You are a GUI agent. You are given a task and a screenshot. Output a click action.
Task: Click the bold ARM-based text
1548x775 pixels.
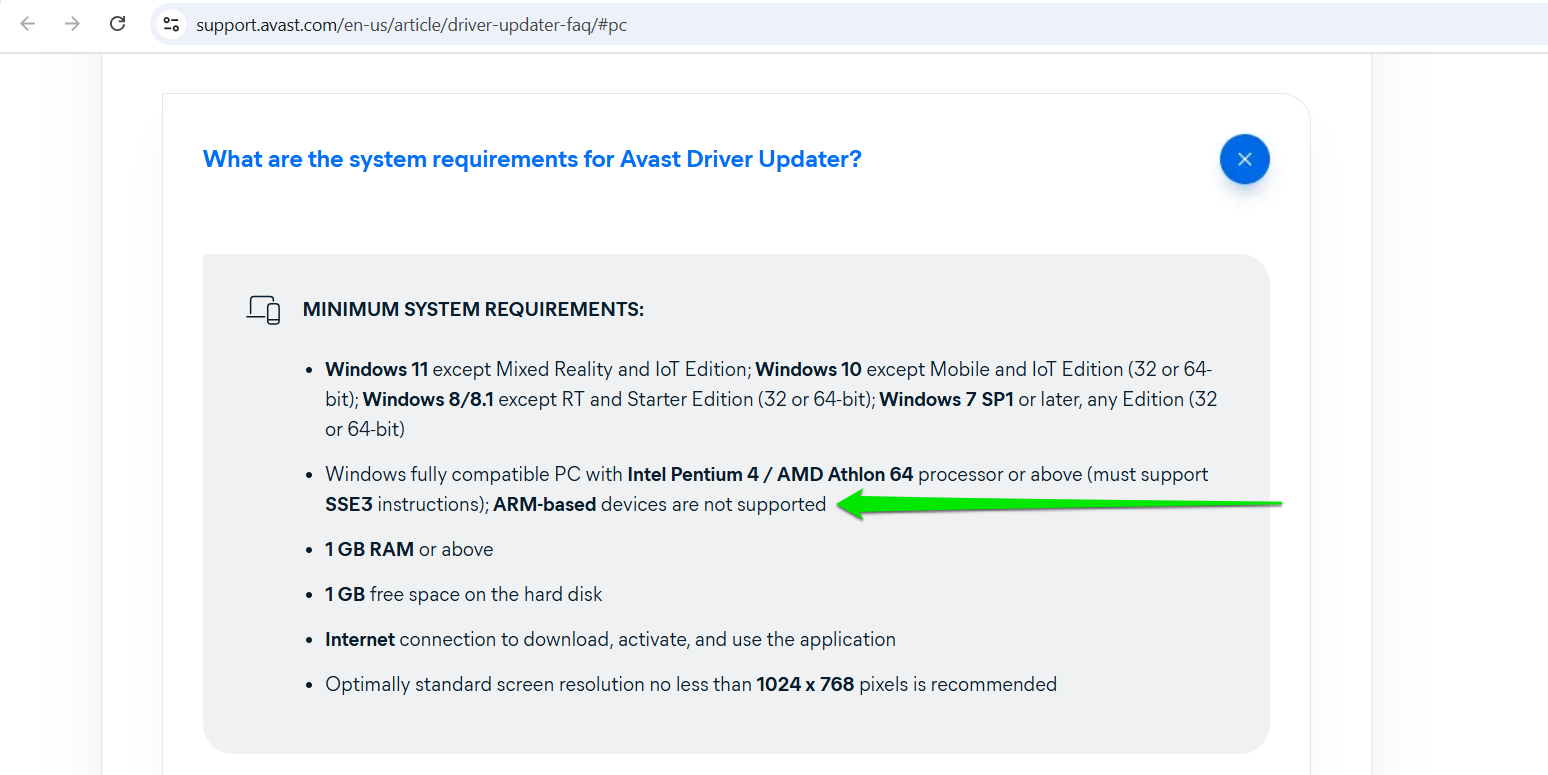click(x=544, y=504)
